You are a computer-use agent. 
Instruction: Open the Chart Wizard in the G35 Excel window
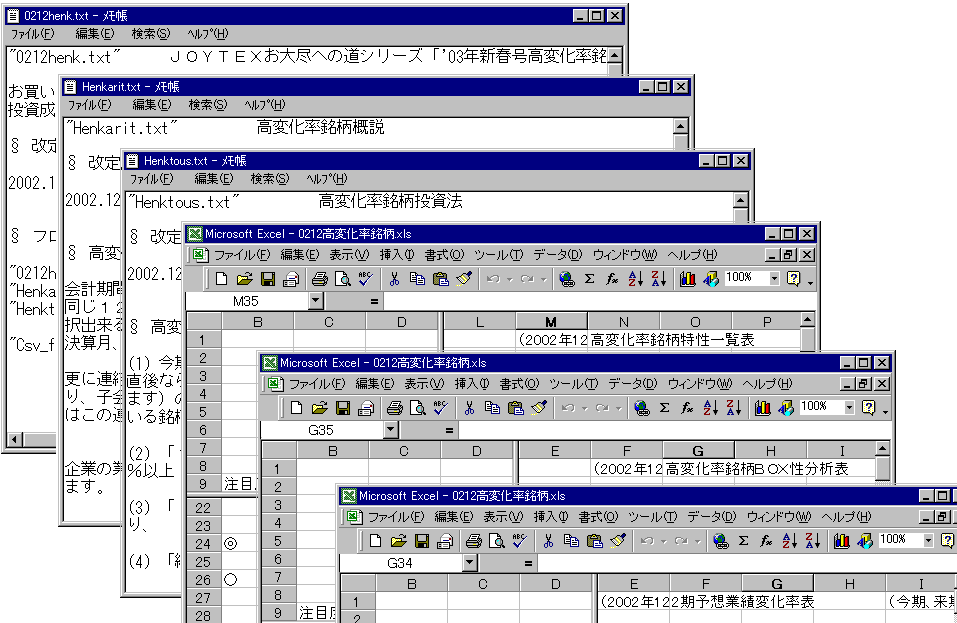[762, 408]
